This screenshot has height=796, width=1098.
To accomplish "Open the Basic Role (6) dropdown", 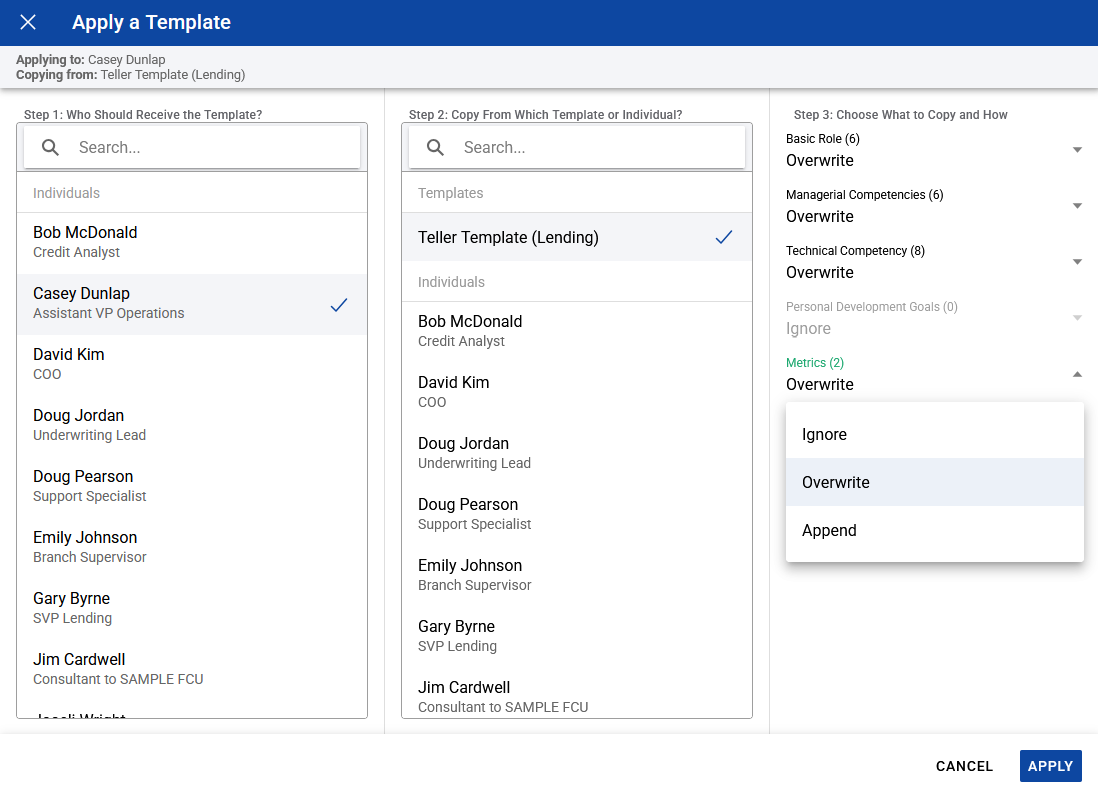I will (x=934, y=151).
